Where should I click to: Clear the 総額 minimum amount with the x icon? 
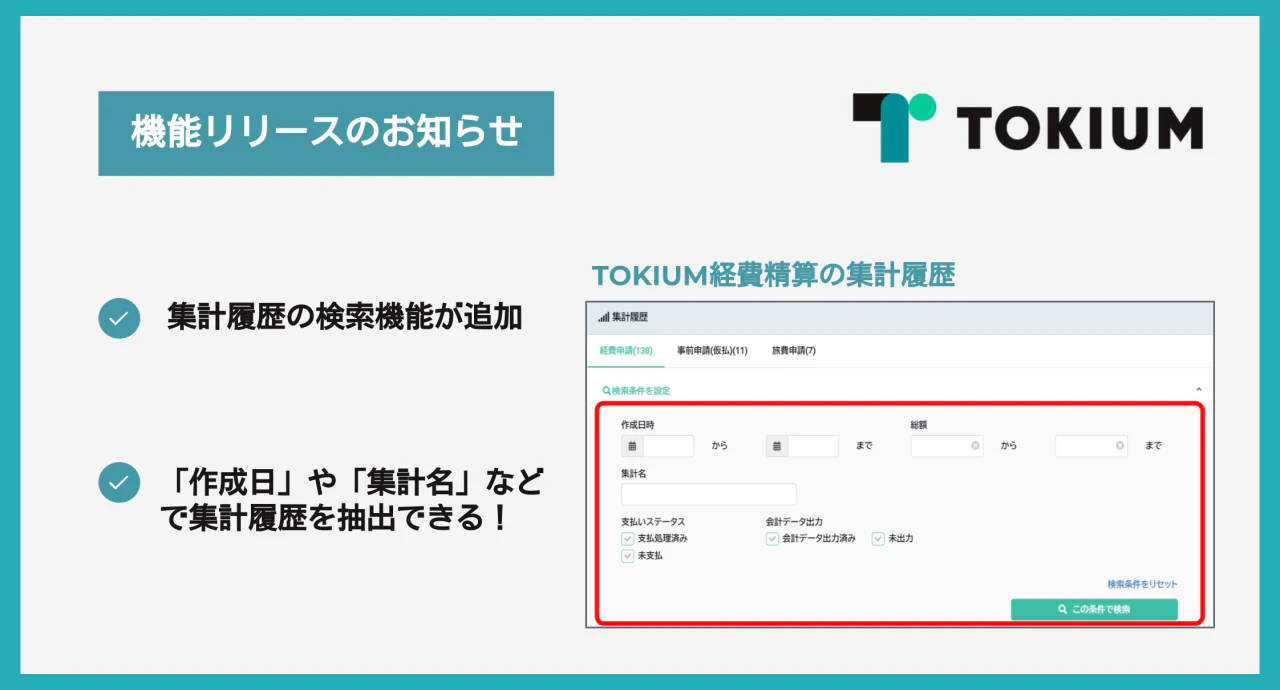(x=975, y=446)
